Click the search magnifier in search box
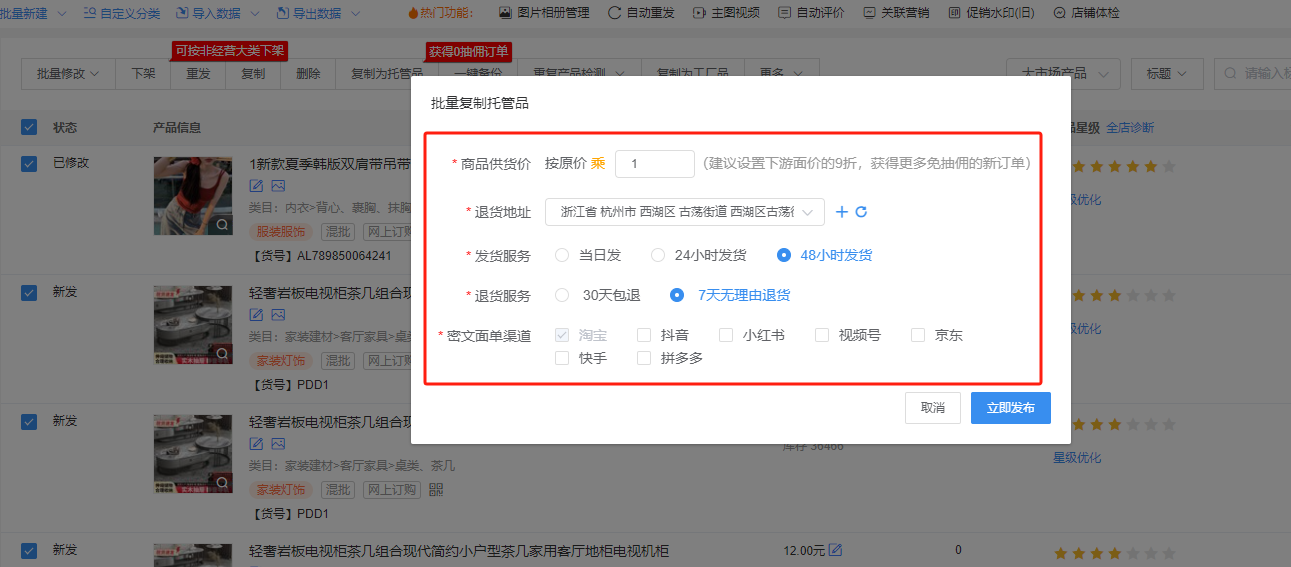Viewport: 1291px width, 567px height. 1231,74
